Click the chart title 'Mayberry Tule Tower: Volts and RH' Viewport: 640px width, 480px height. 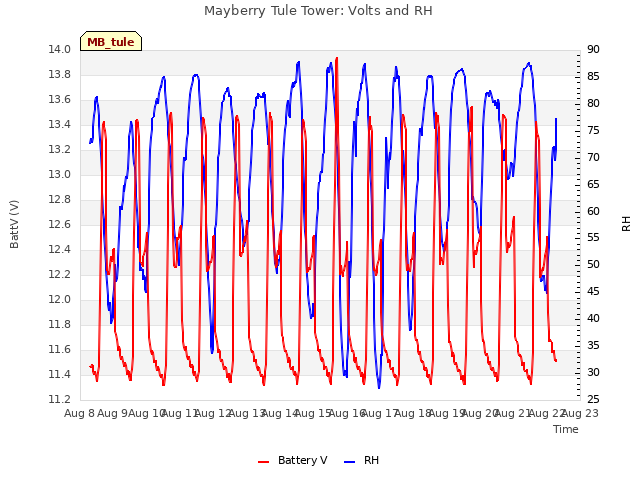[x=318, y=11]
